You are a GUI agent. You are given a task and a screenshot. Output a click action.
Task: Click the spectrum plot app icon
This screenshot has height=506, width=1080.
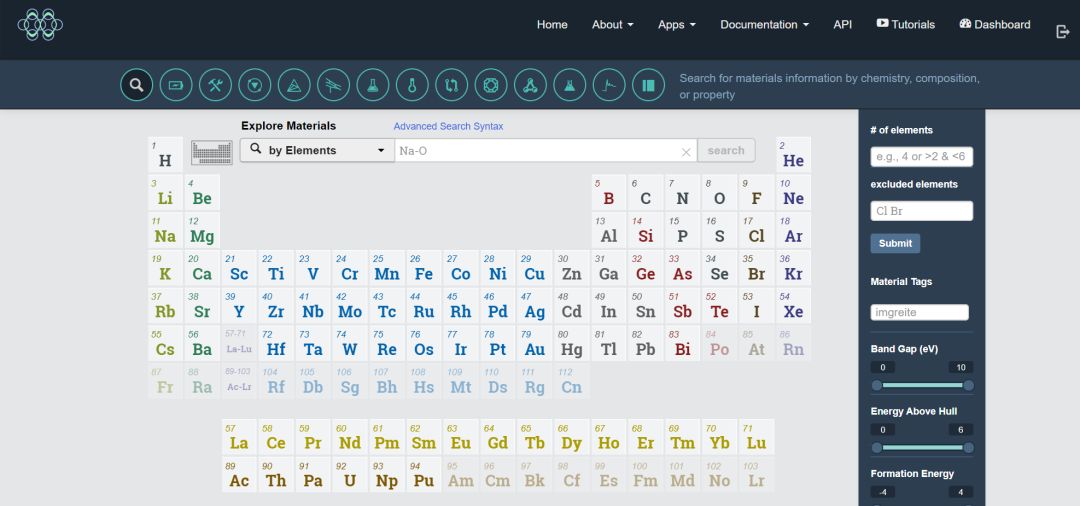(609, 85)
